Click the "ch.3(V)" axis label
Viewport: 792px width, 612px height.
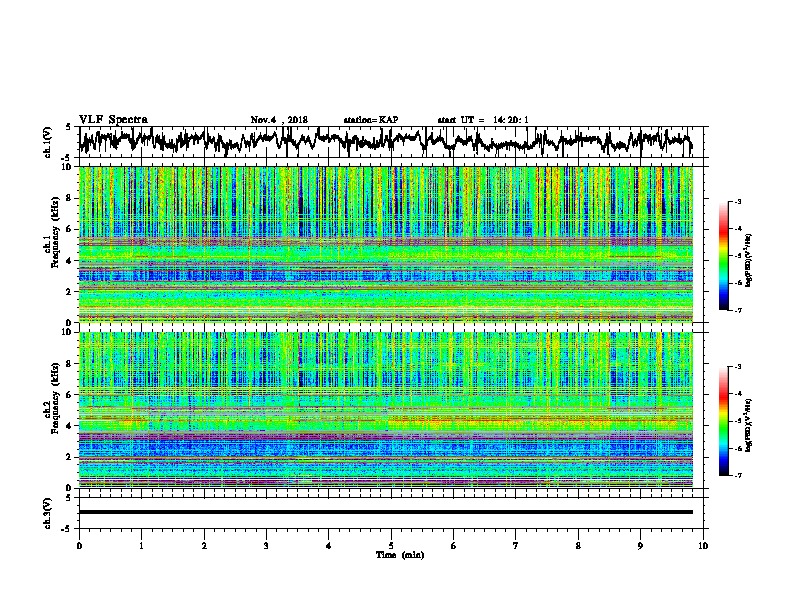click(48, 514)
